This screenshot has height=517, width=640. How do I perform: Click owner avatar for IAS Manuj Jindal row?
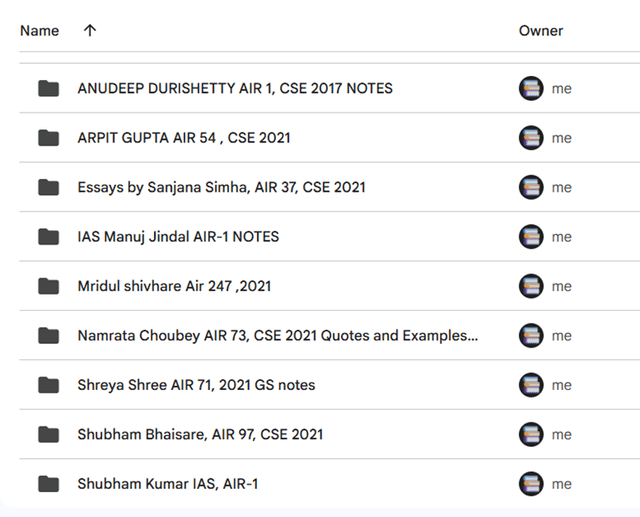(531, 237)
